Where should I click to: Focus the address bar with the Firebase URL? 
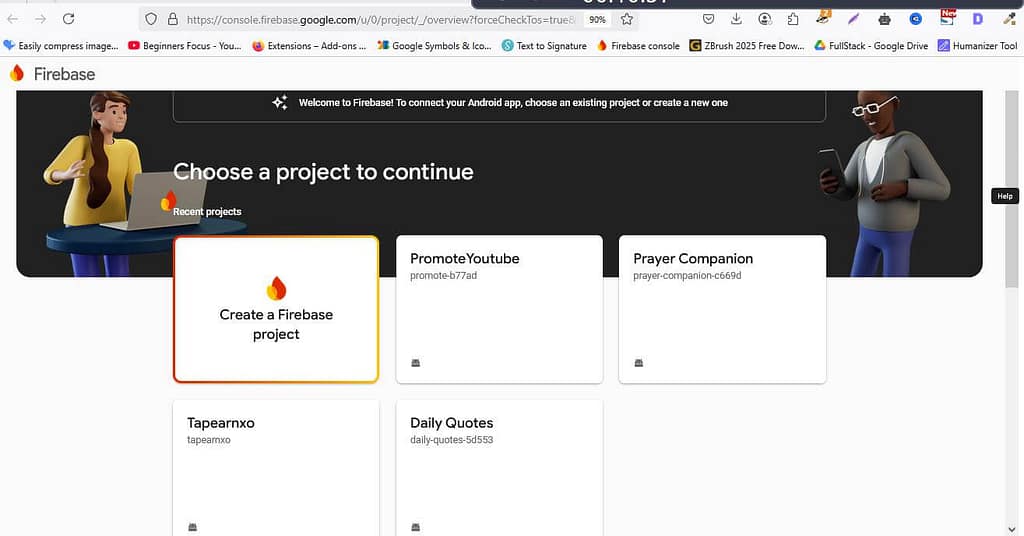pos(381,20)
